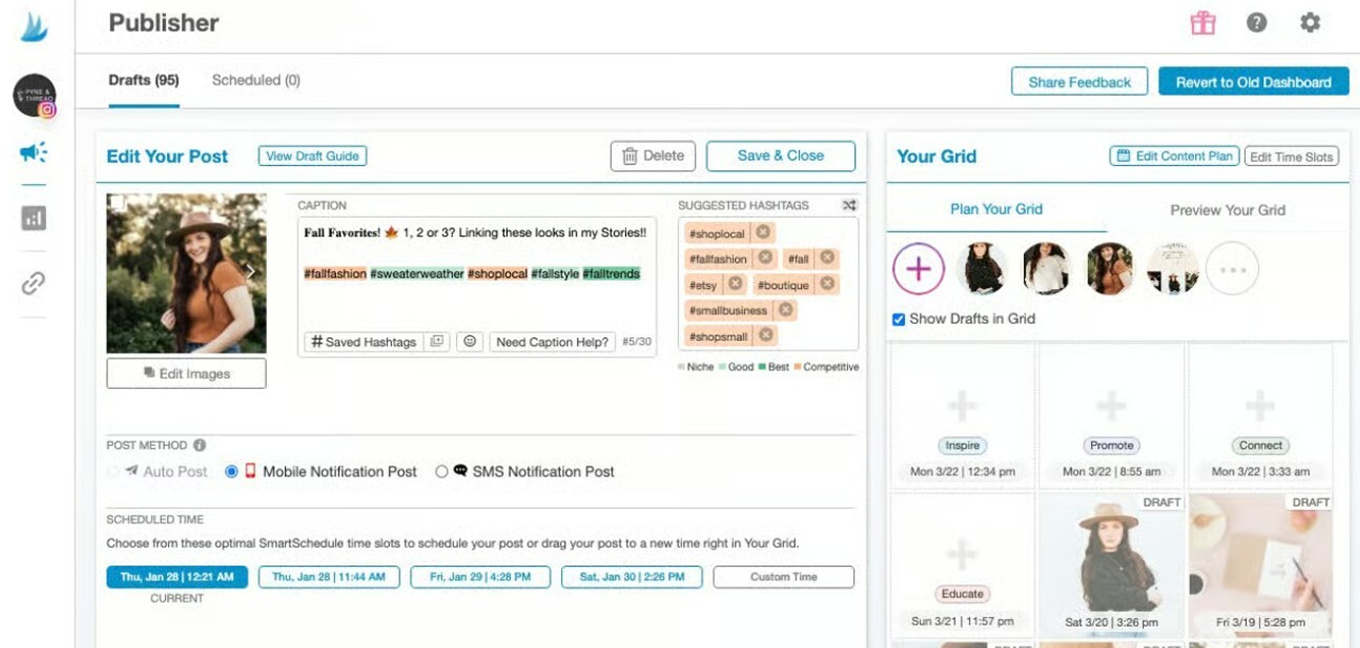1360x648 pixels.
Task: Remove the #shoplocal suggested hashtag
Action: (763, 232)
